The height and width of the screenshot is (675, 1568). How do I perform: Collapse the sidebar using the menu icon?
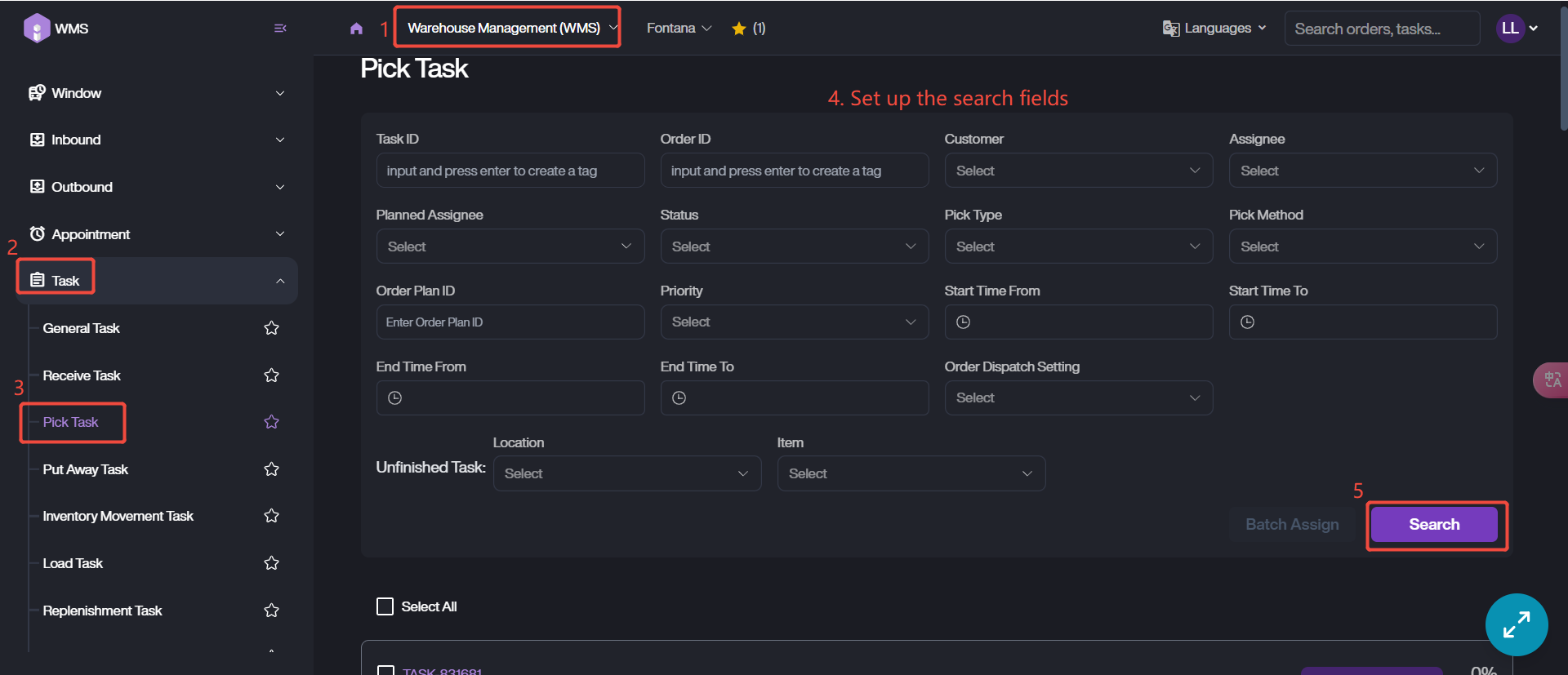pyautogui.click(x=280, y=29)
